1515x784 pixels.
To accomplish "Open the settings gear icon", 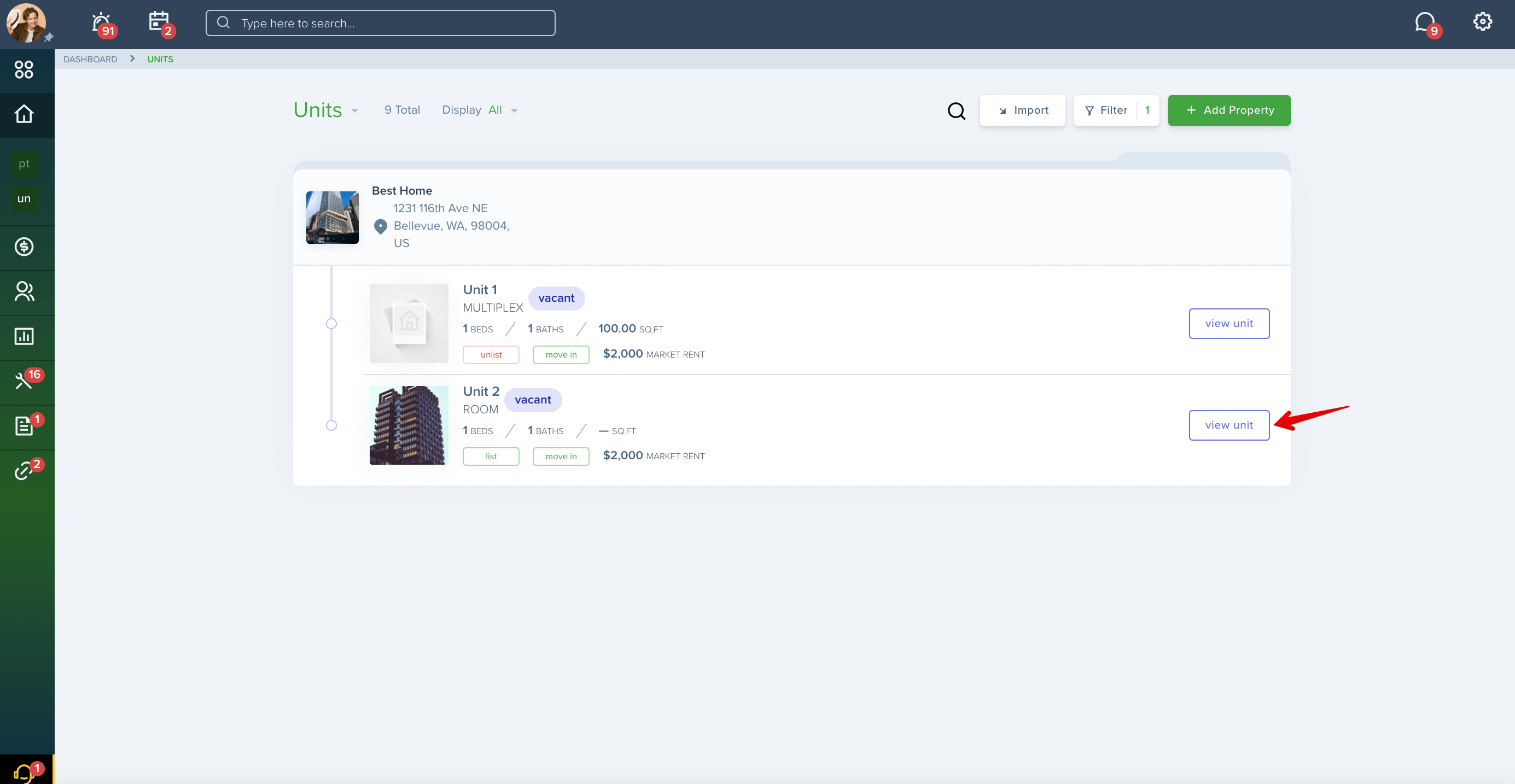I will point(1482,22).
